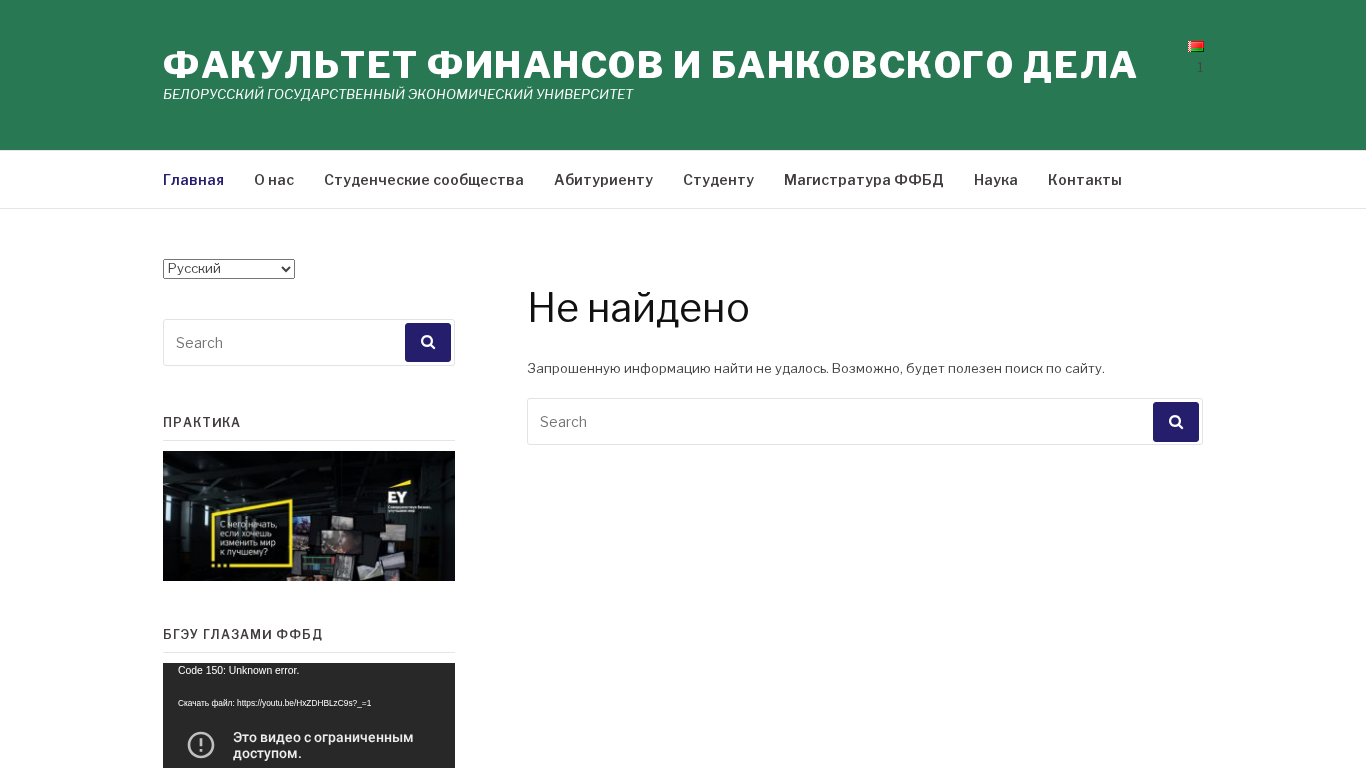
Task: Select Абитуриенту in the navigation bar
Action: 603,180
